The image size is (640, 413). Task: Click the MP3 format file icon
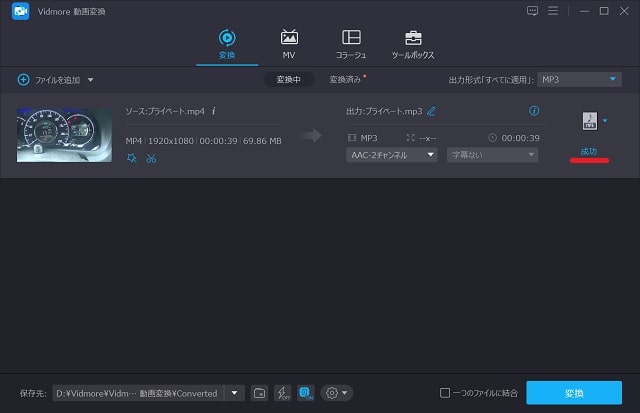[x=589, y=121]
